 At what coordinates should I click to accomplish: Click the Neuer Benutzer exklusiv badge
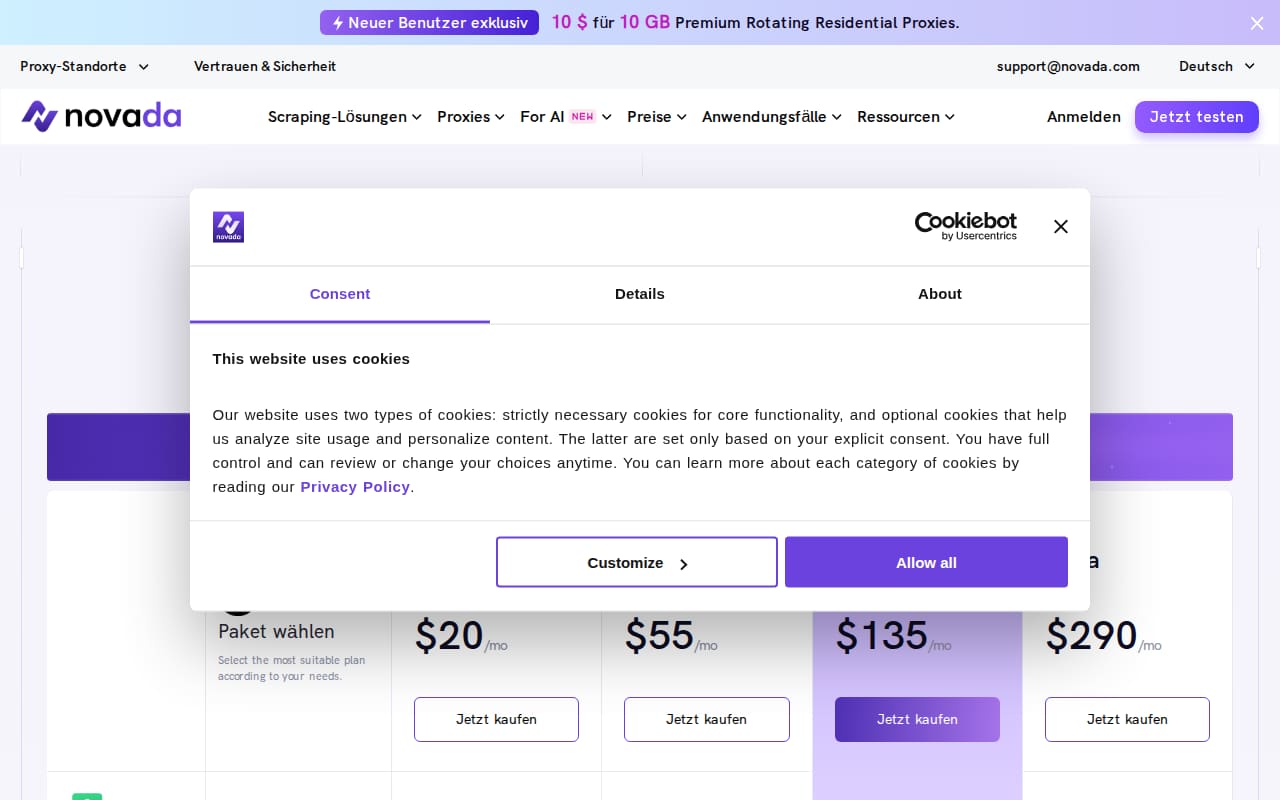429,22
